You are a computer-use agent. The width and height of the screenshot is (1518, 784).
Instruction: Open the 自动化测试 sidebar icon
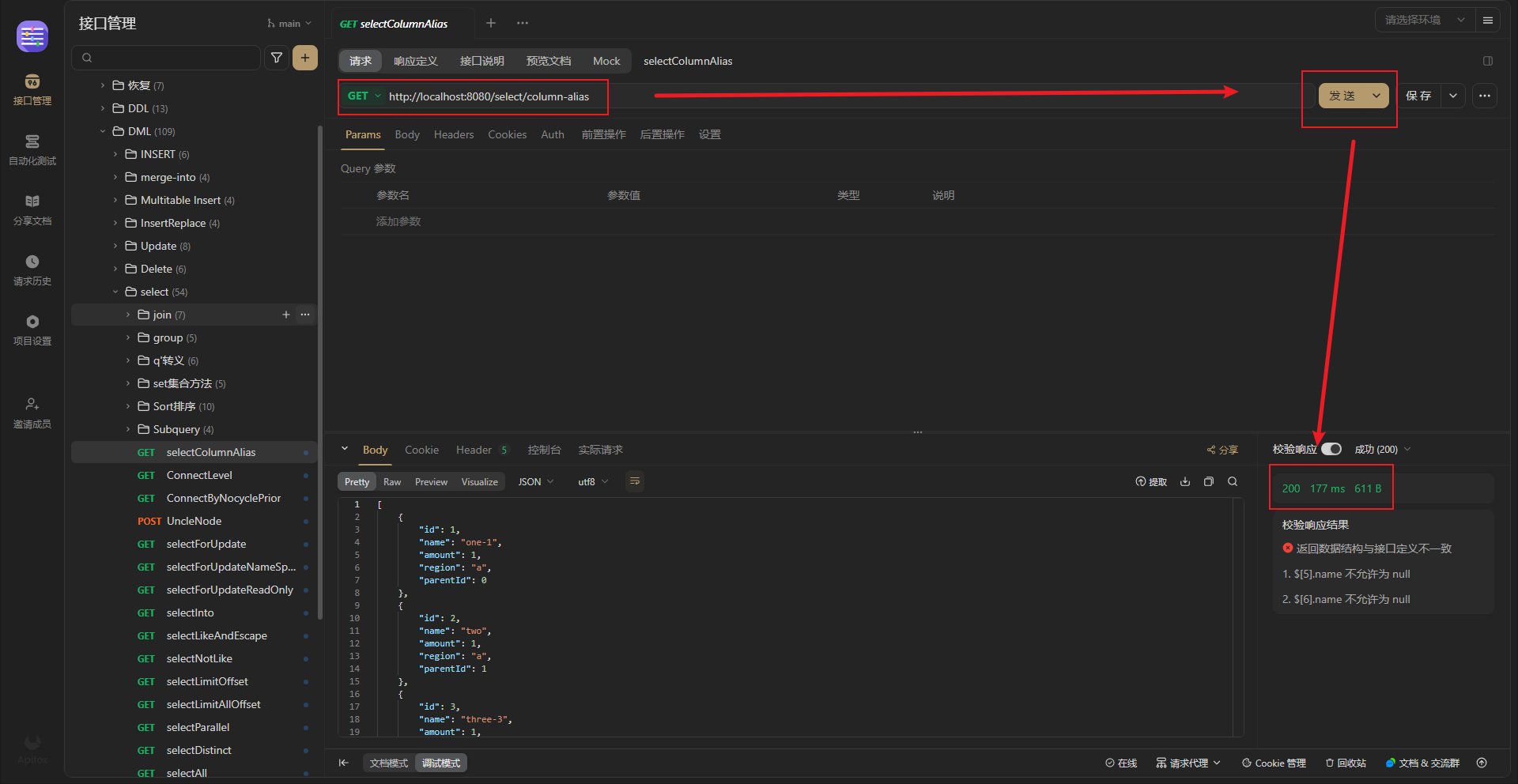click(32, 149)
